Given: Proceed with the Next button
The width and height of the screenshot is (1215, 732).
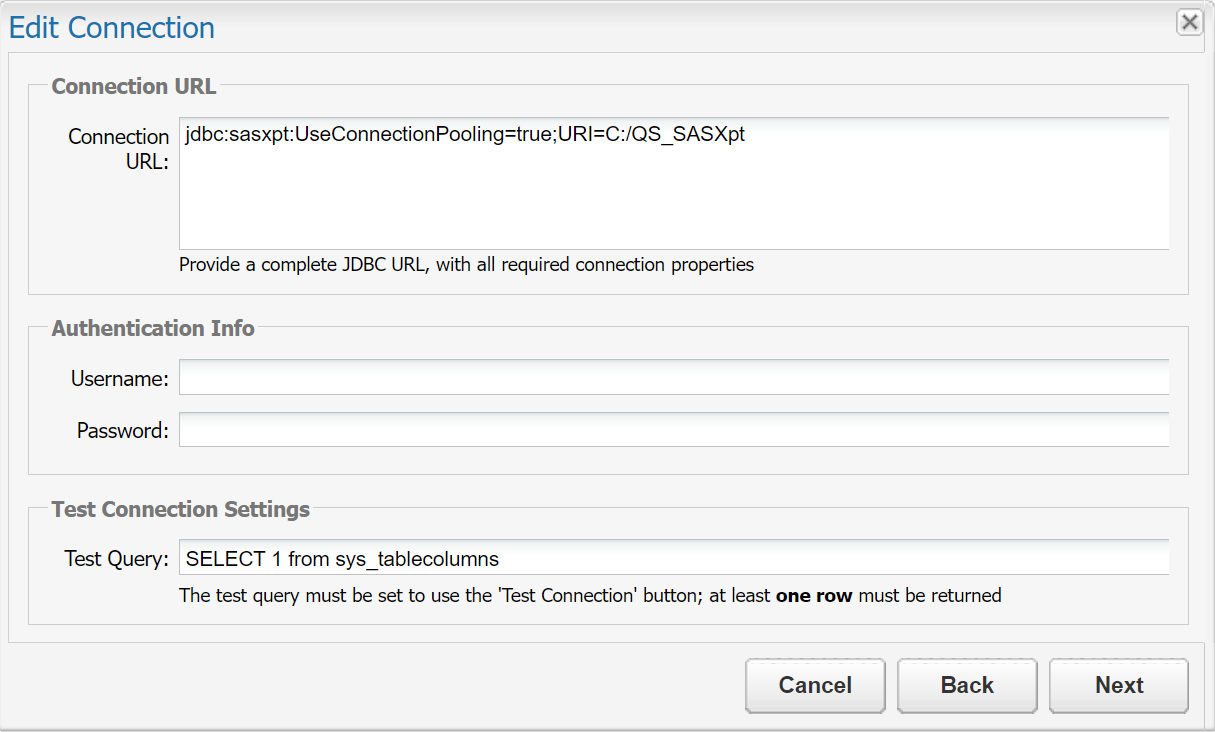Looking at the screenshot, I should (x=1118, y=685).
